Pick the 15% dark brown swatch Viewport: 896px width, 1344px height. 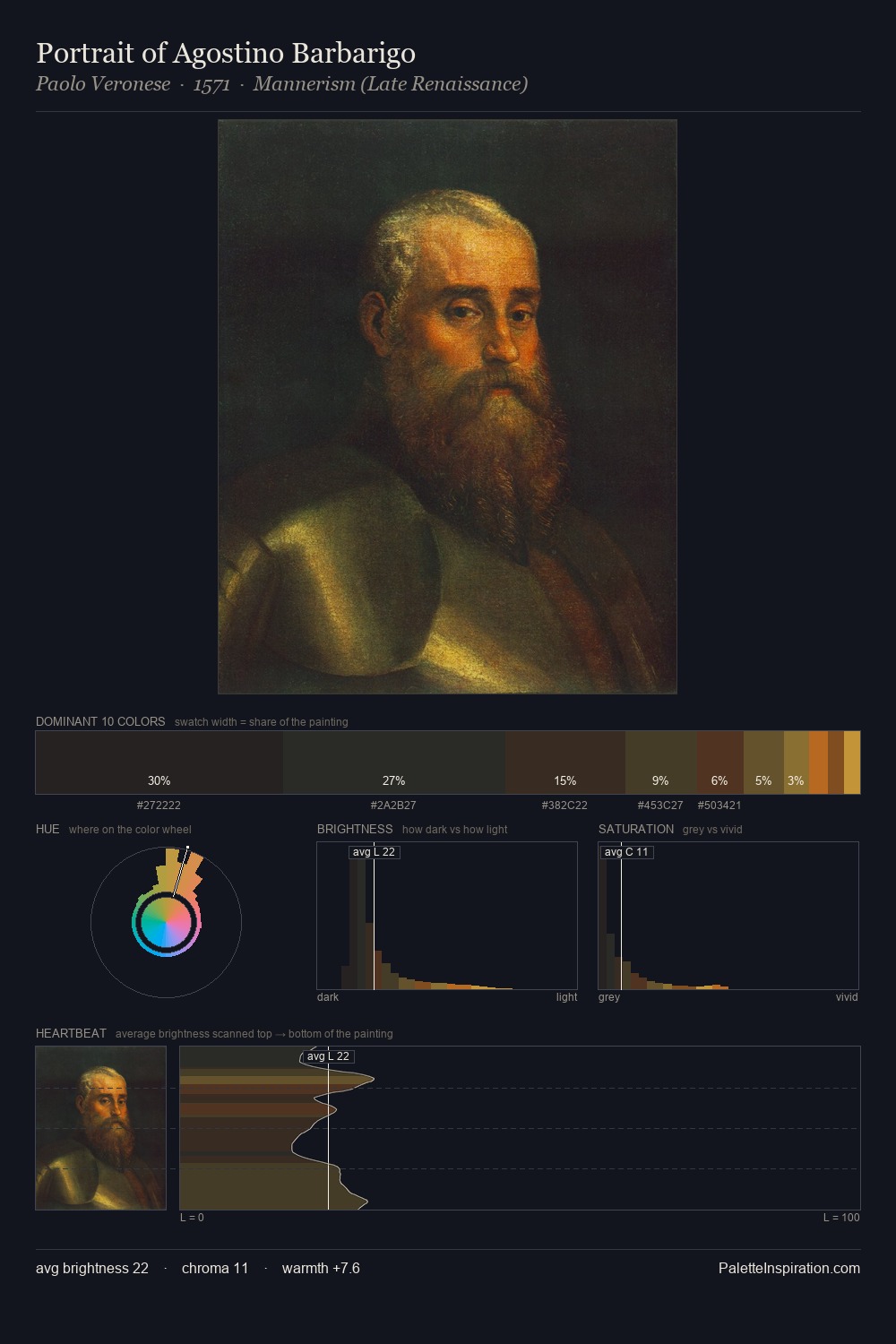(565, 762)
